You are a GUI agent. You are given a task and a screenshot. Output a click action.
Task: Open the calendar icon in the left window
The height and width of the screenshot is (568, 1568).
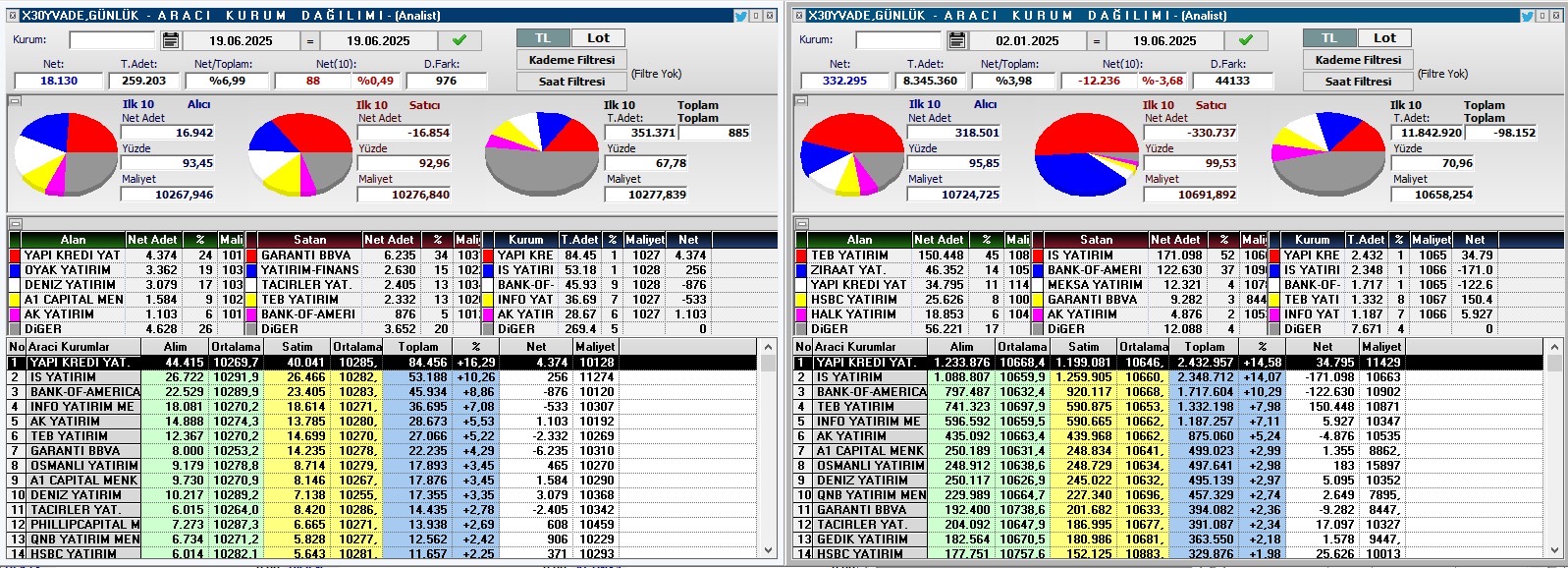click(170, 40)
